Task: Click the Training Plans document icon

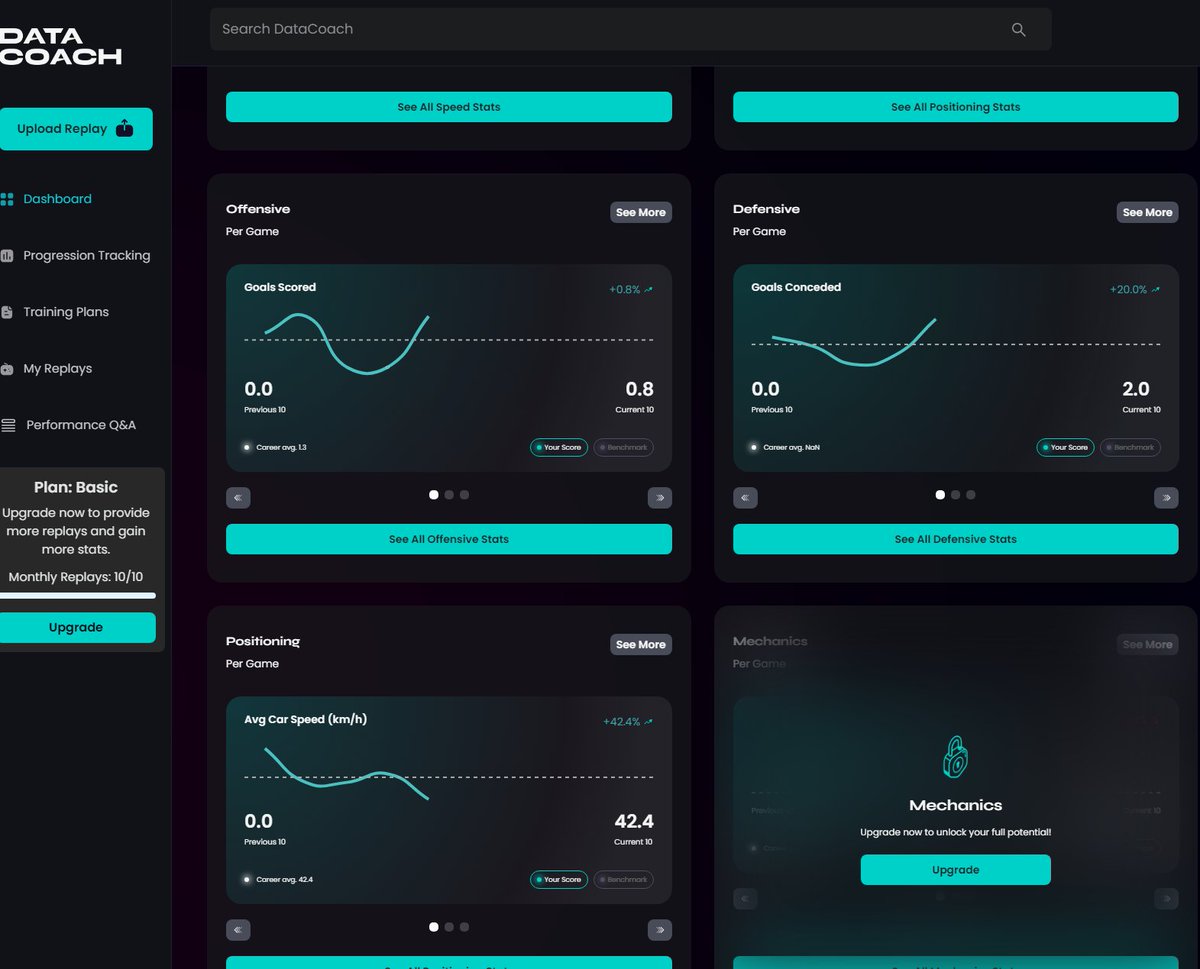Action: pyautogui.click(x=9, y=311)
